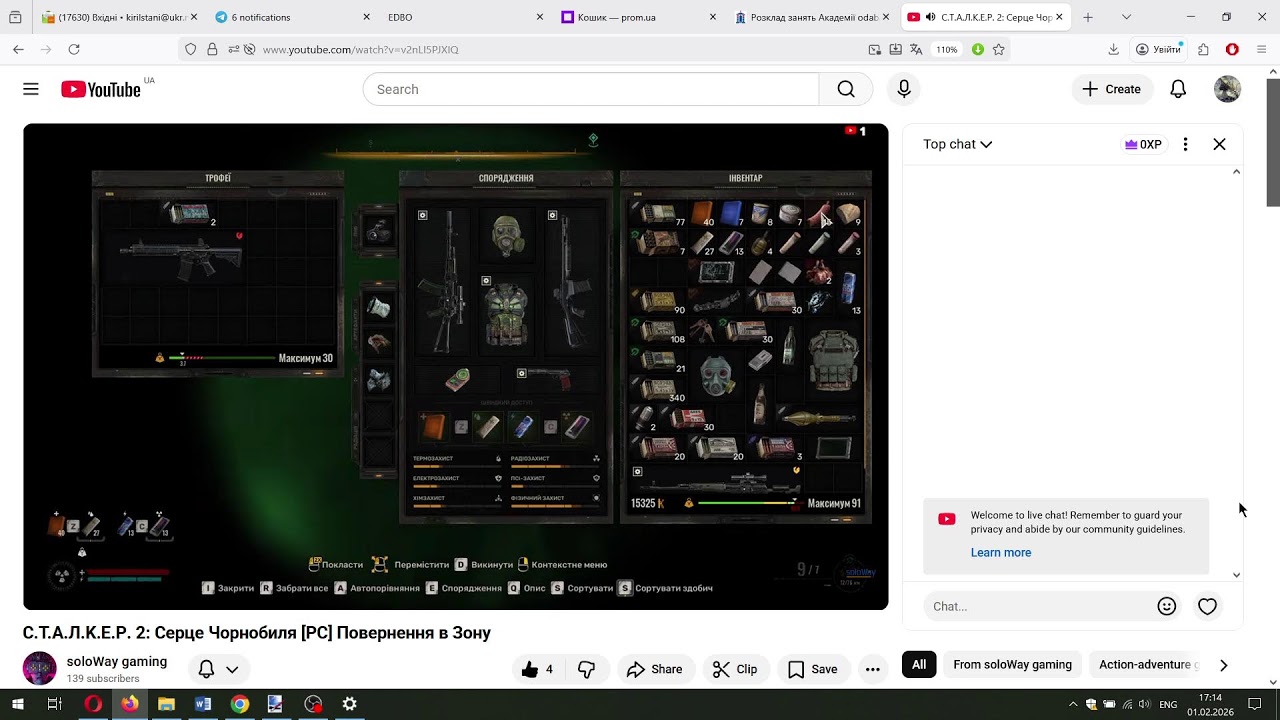Click the YouTube search field
This screenshot has width=1280, height=720.
point(591,89)
